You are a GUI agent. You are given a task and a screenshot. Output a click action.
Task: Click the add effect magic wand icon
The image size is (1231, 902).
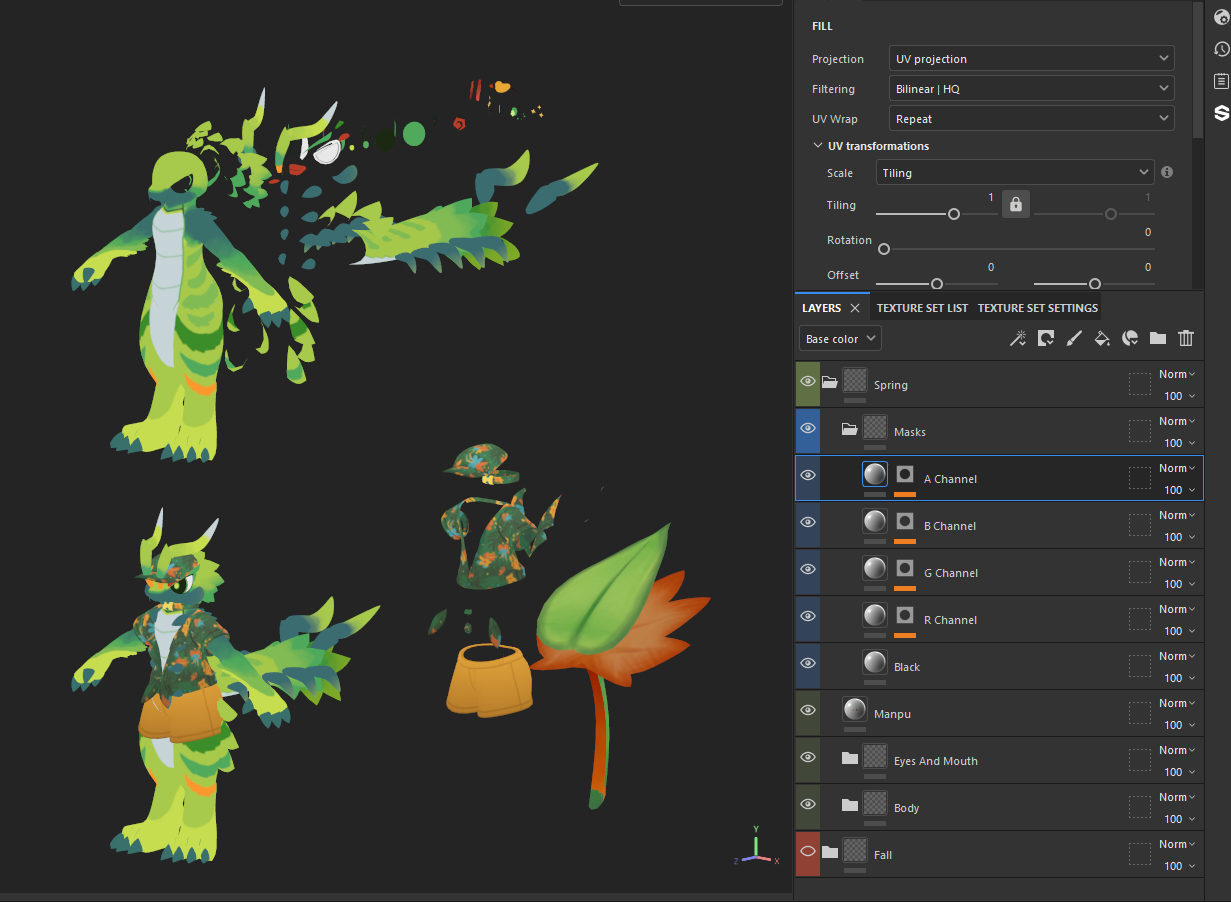(1017, 339)
